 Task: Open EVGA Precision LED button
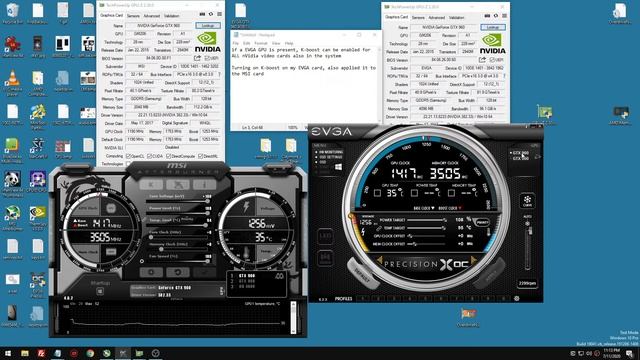point(325,236)
